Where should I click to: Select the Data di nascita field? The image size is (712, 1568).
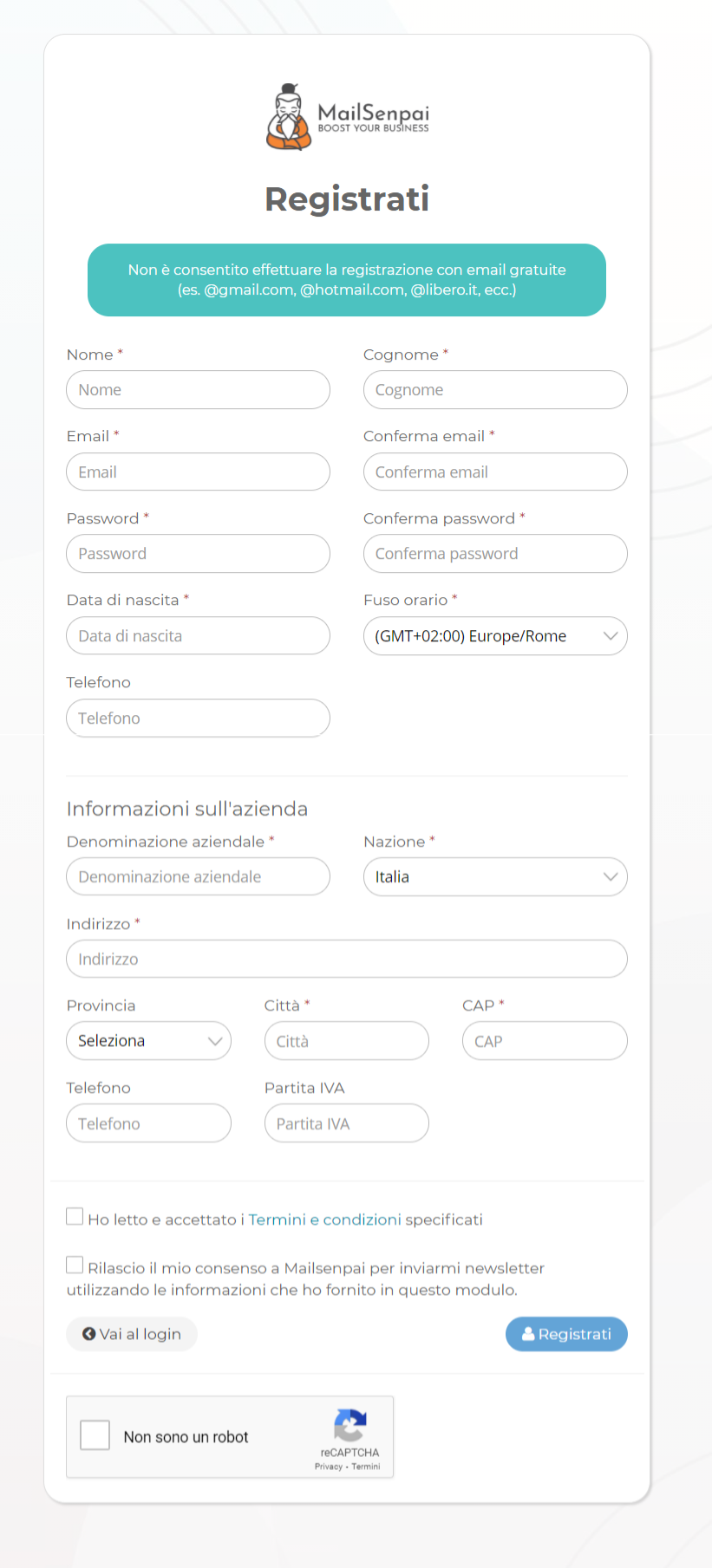pyautogui.click(x=198, y=636)
